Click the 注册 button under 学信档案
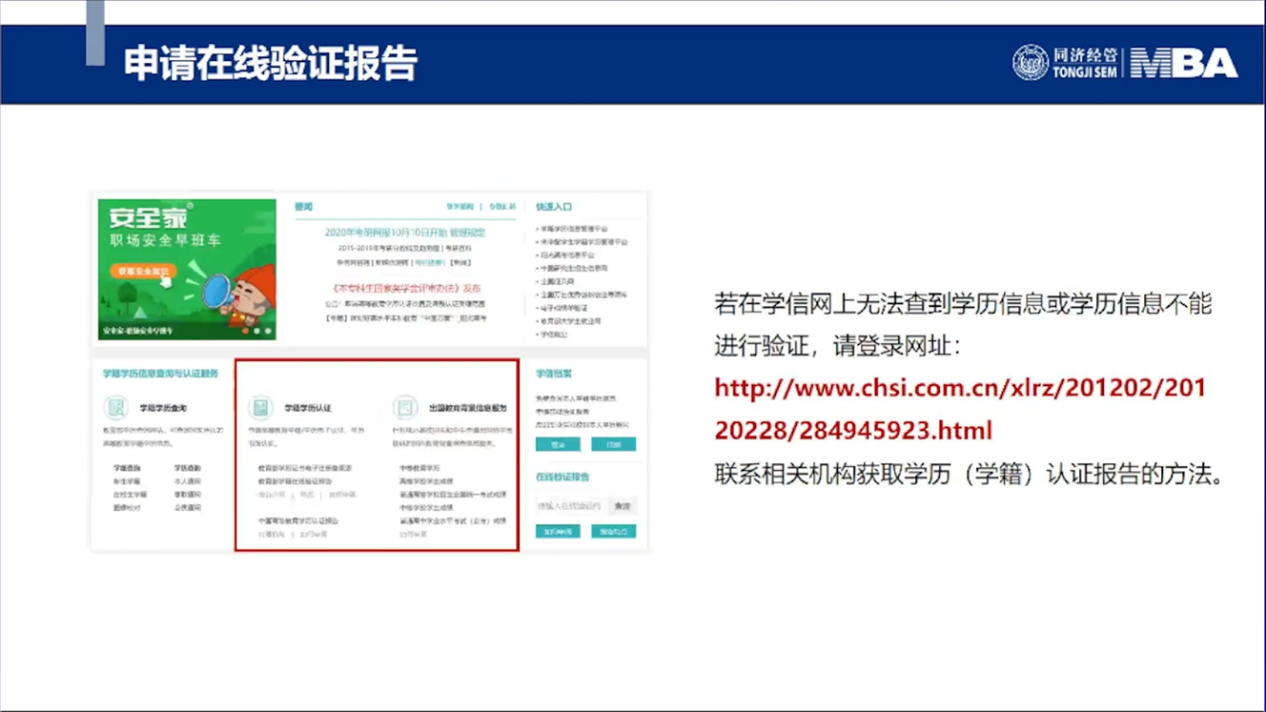1266x712 pixels. pos(613,444)
